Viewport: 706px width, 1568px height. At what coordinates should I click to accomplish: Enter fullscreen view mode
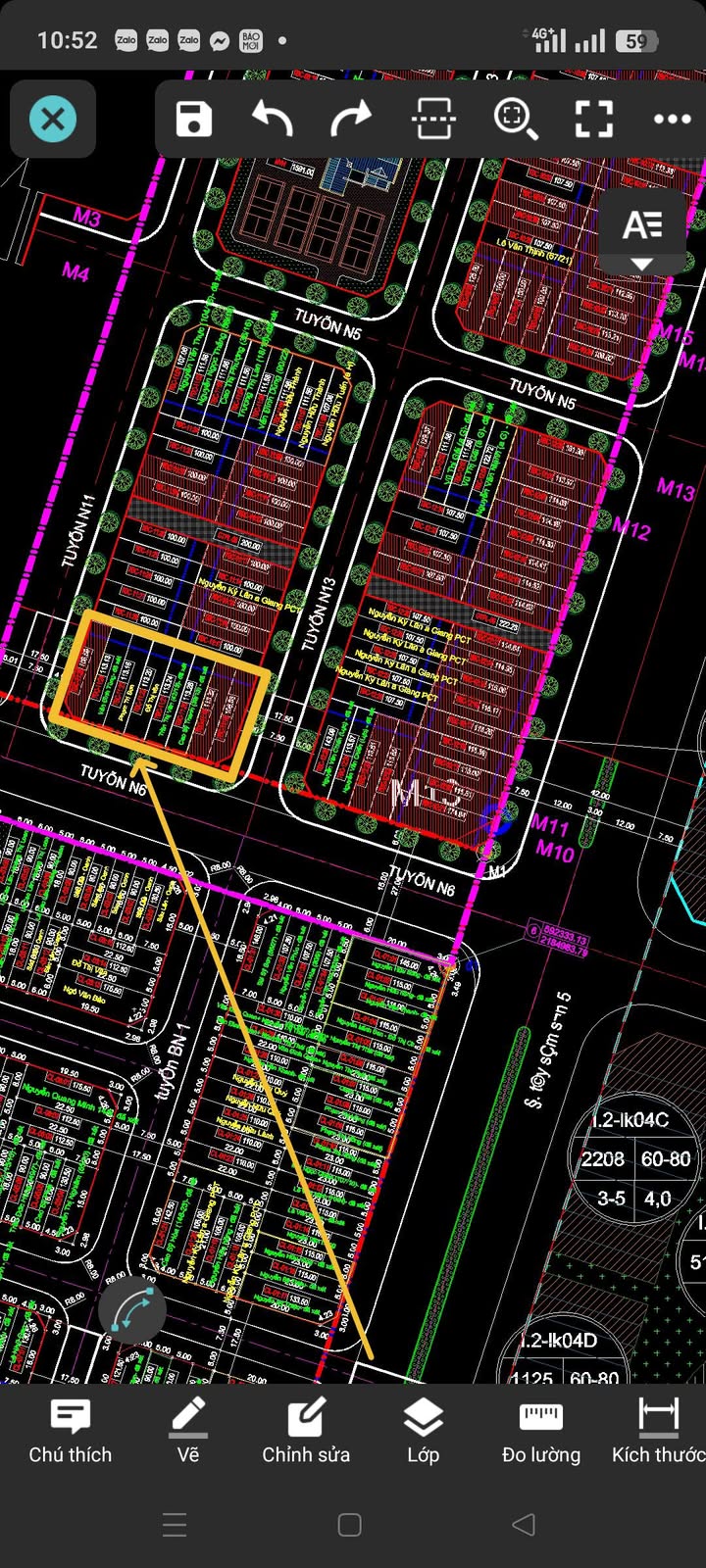coord(593,120)
